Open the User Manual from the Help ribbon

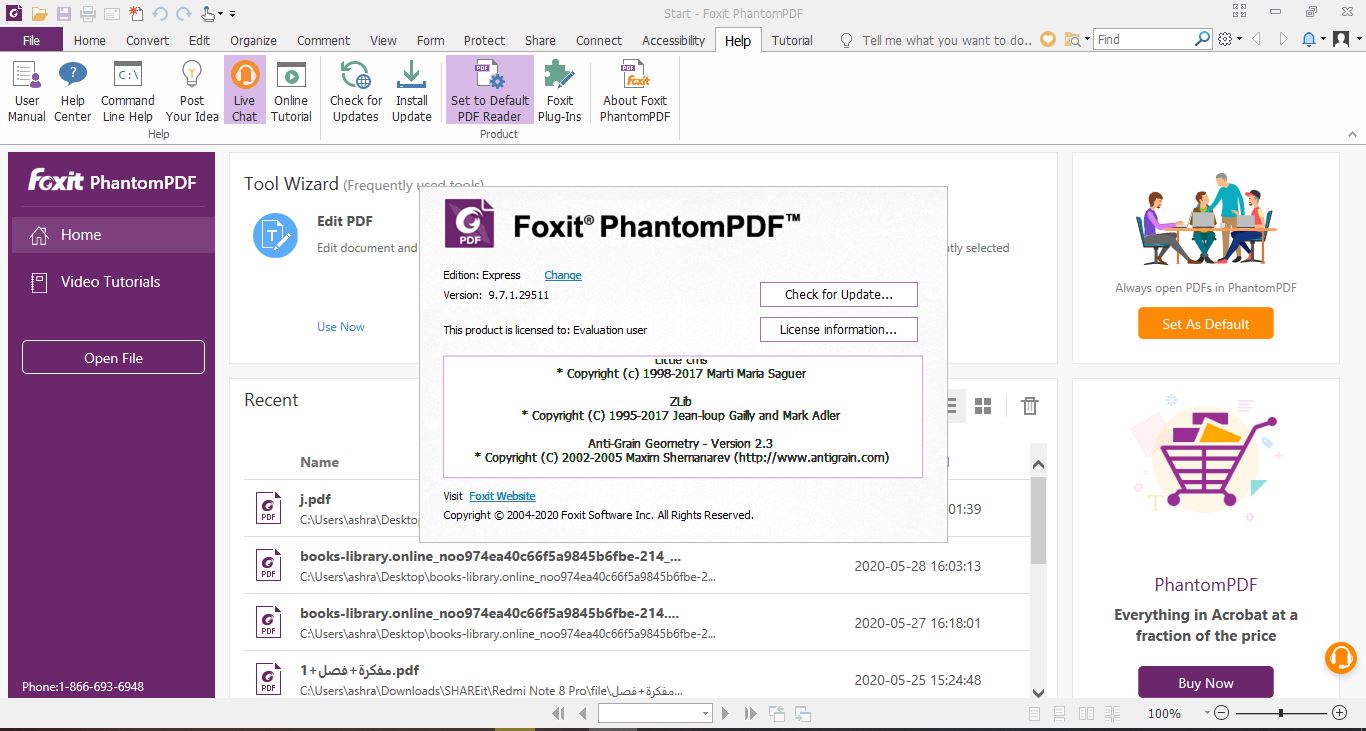coord(27,90)
